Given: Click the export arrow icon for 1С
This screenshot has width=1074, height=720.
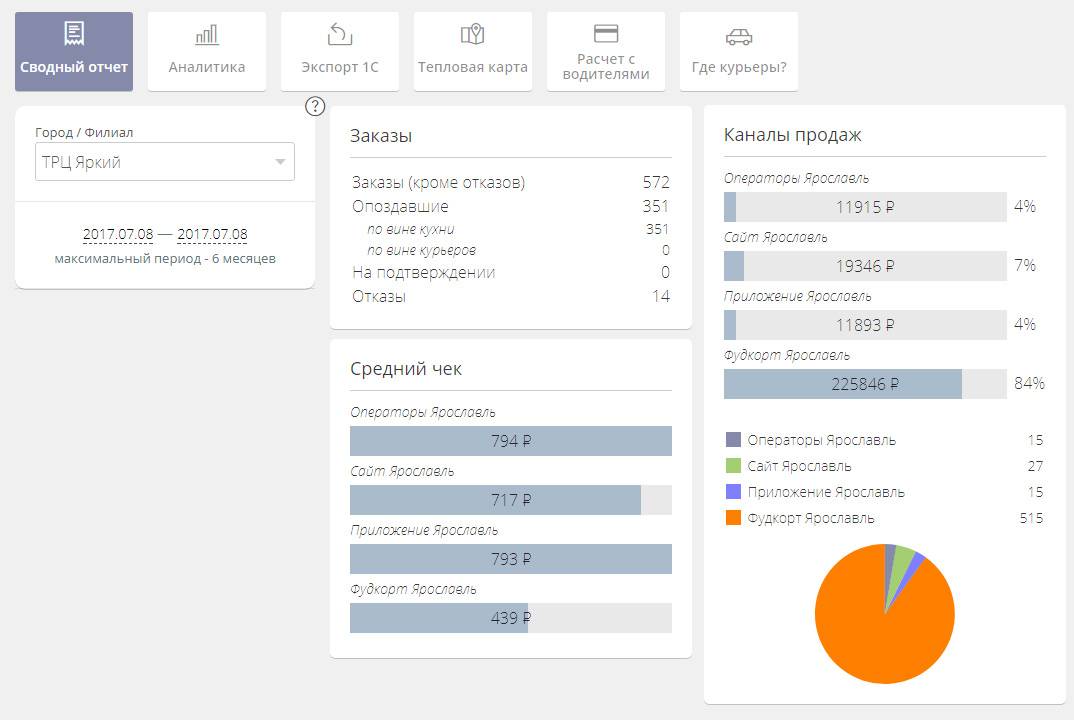Looking at the screenshot, I should [340, 34].
